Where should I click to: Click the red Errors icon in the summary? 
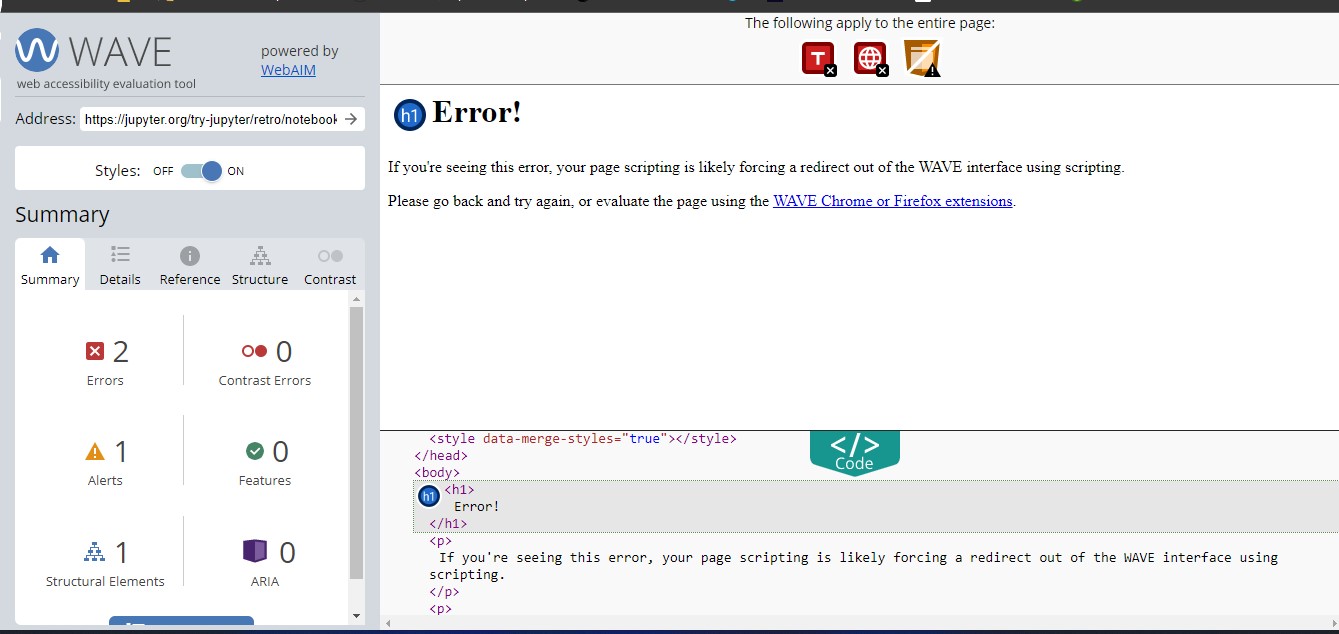coord(97,351)
